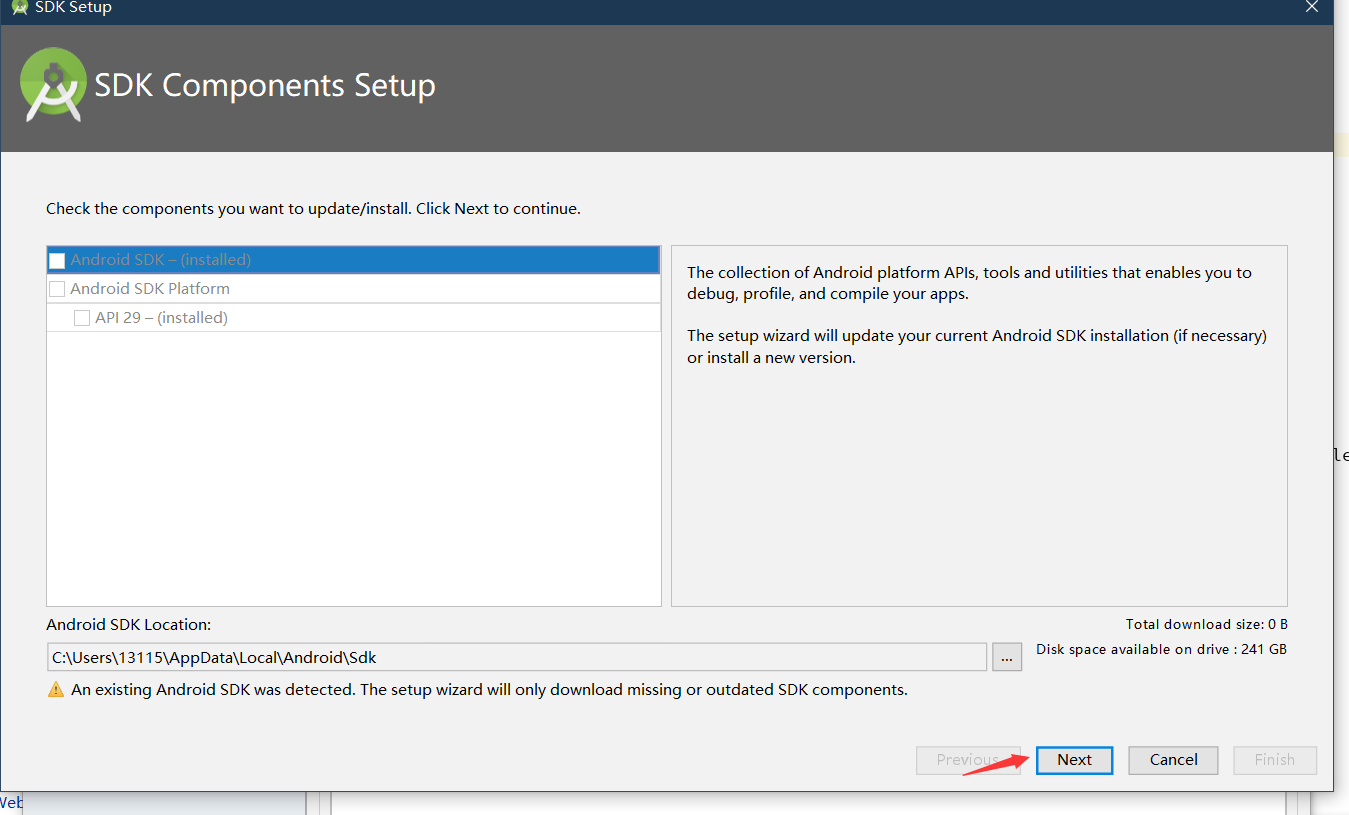Cancel the SDK Components Setup
The width and height of the screenshot is (1349, 815).
point(1172,760)
